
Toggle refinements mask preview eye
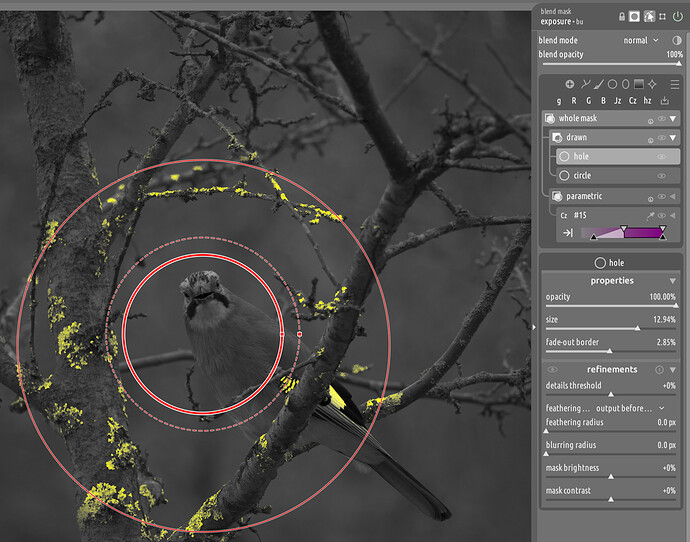(552, 370)
